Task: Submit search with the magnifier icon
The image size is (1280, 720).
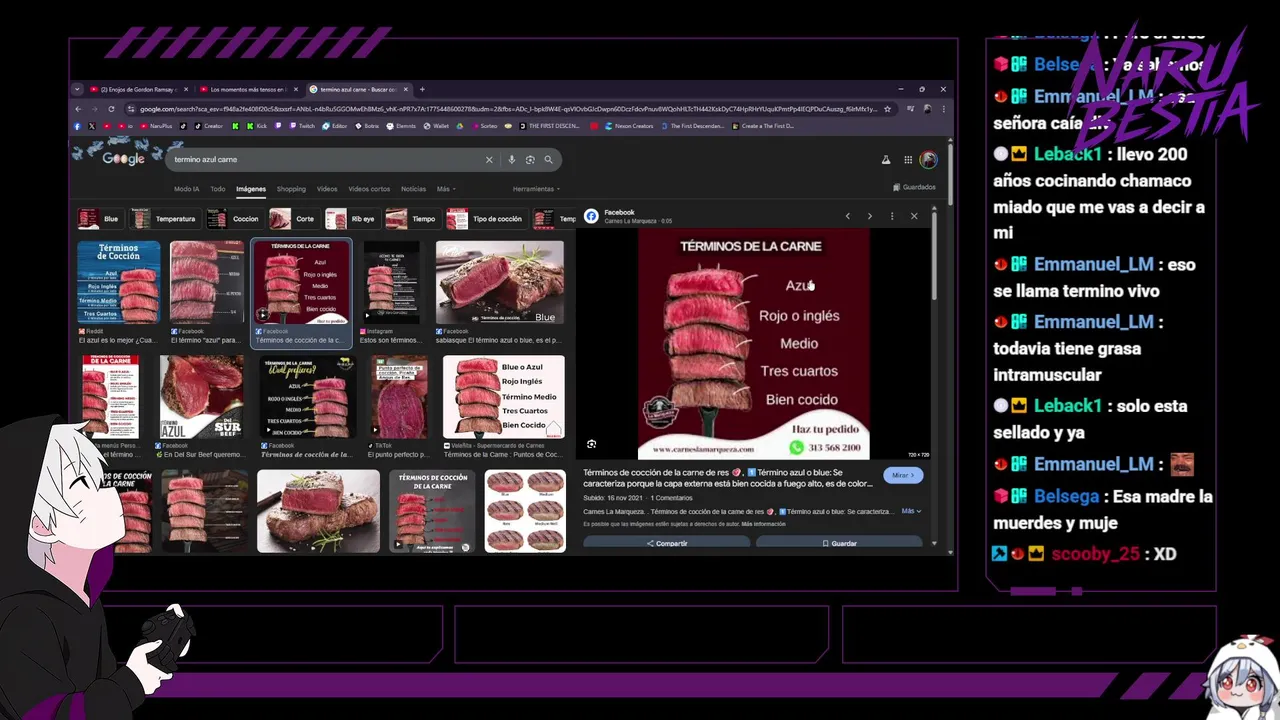Action: point(548,159)
